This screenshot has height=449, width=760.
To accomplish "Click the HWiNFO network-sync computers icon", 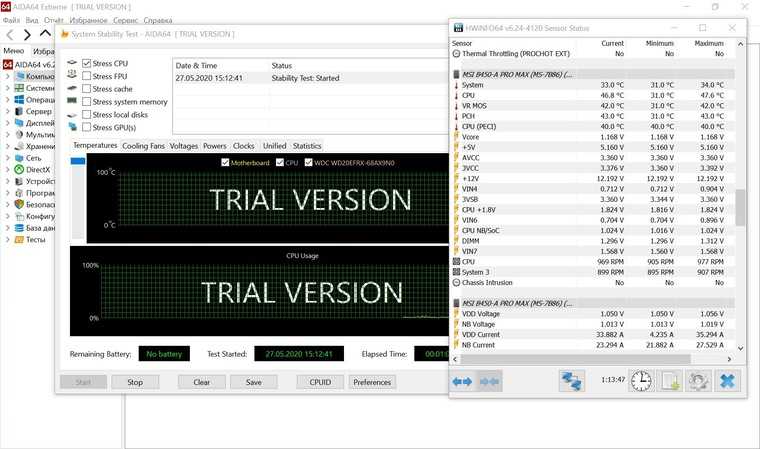I will (571, 381).
